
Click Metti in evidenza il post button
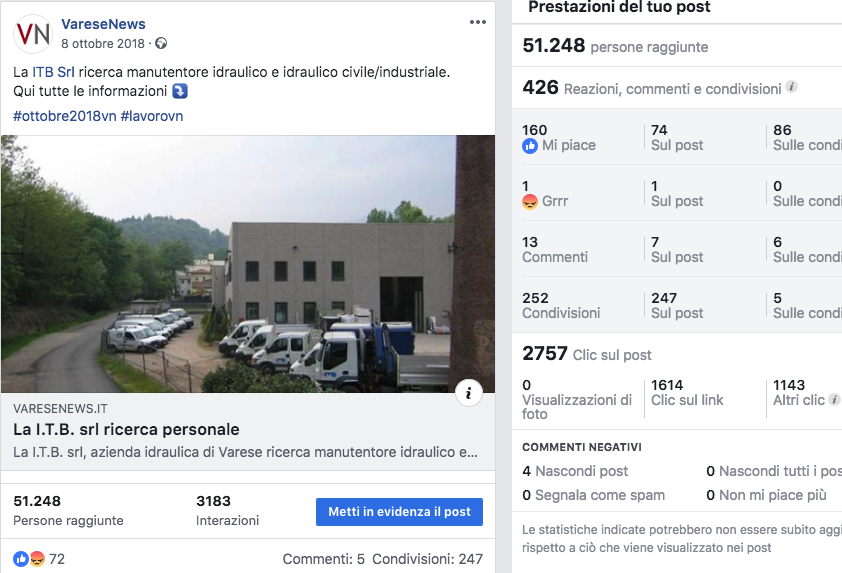tap(399, 512)
